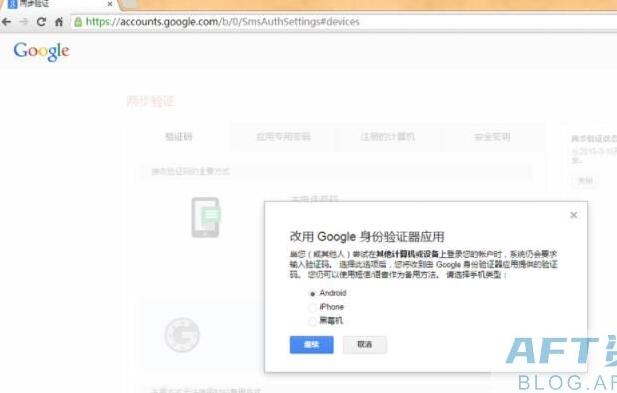Screen dimensions: 617x393
Task: Switch to the 注册的计算机 tab
Action: [388, 137]
